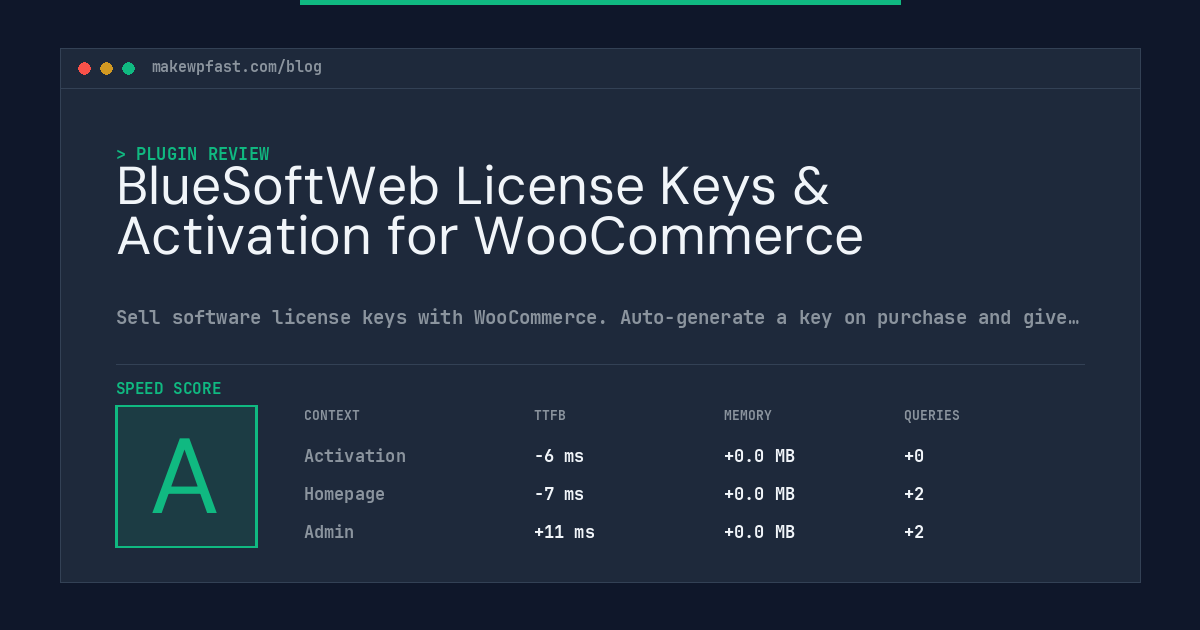This screenshot has width=1200, height=630.
Task: Click the BlueSoftWeb License Keys title
Action: coord(490,211)
